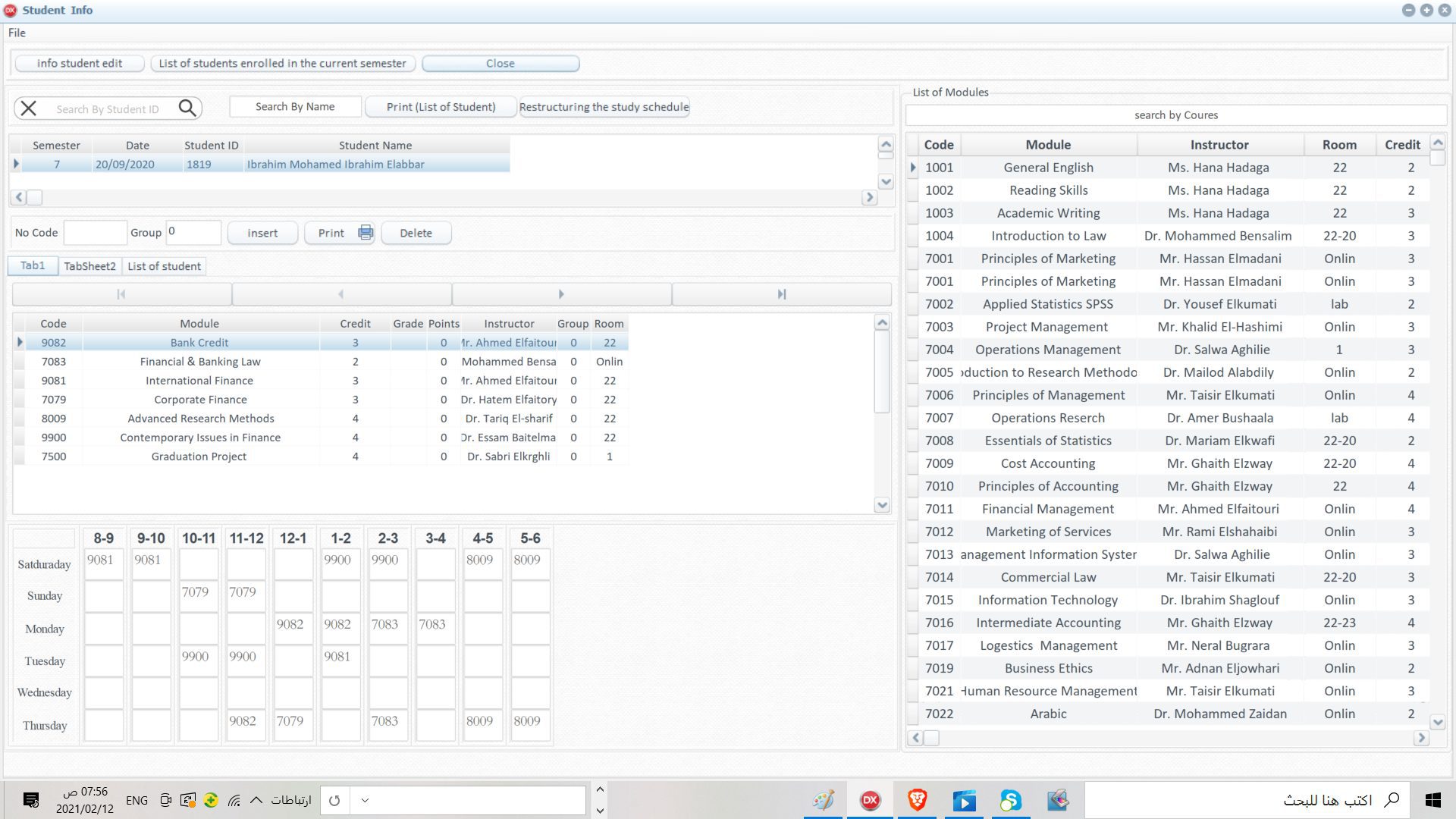Jump to the last record in the navigator
This screenshot has height=819, width=1456.
tap(782, 294)
